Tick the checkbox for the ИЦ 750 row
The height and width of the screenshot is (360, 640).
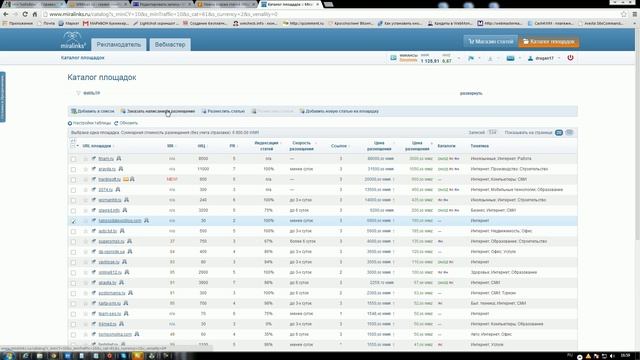(x=73, y=242)
